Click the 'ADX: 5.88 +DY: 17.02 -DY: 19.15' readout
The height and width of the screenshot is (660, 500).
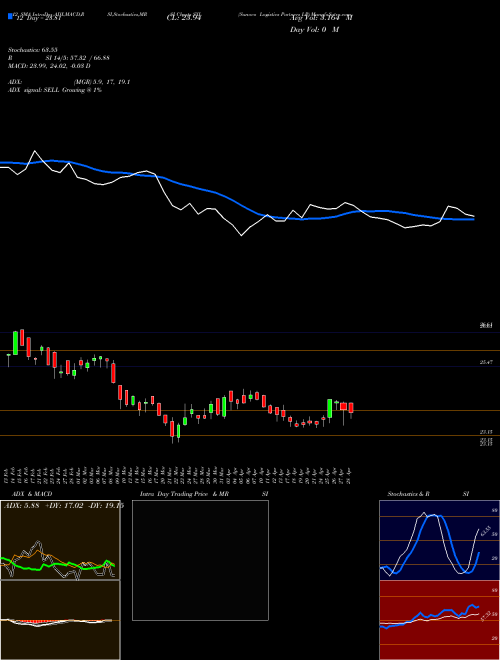(x=63, y=506)
